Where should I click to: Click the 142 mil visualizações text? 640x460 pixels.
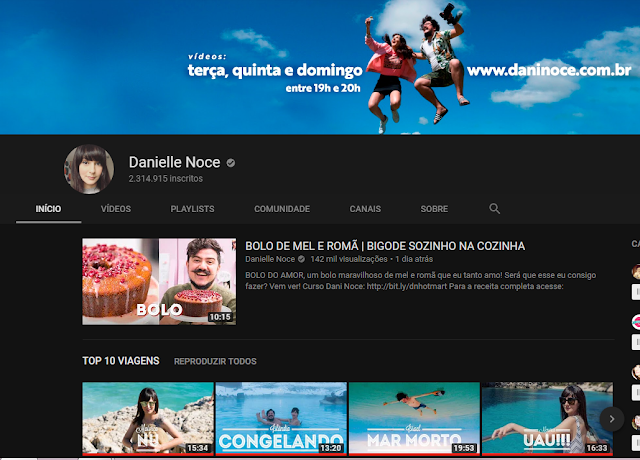349,259
